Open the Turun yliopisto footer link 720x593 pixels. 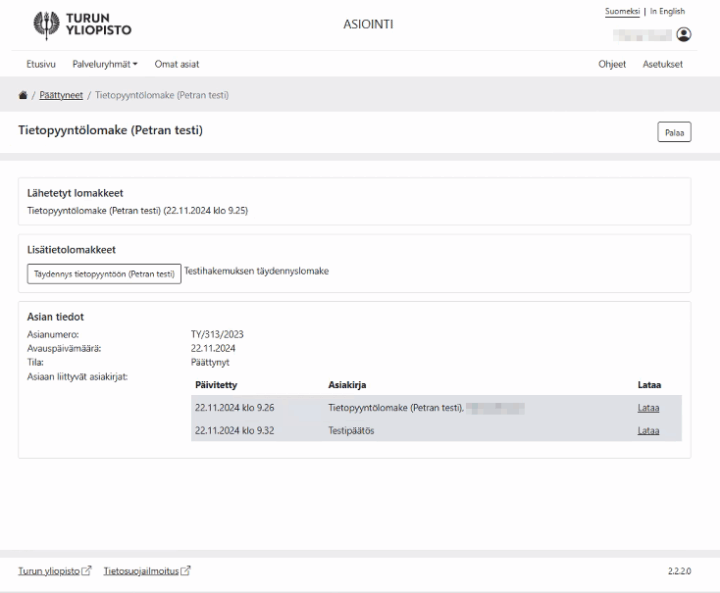point(49,571)
